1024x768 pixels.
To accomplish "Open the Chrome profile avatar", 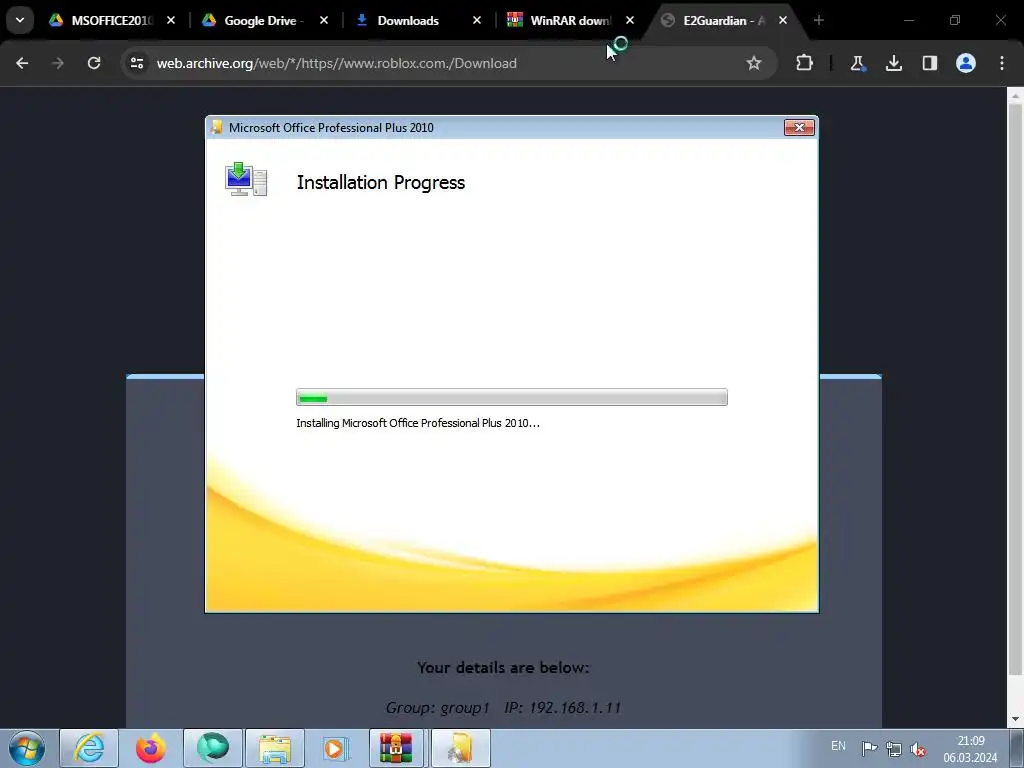I will [966, 63].
